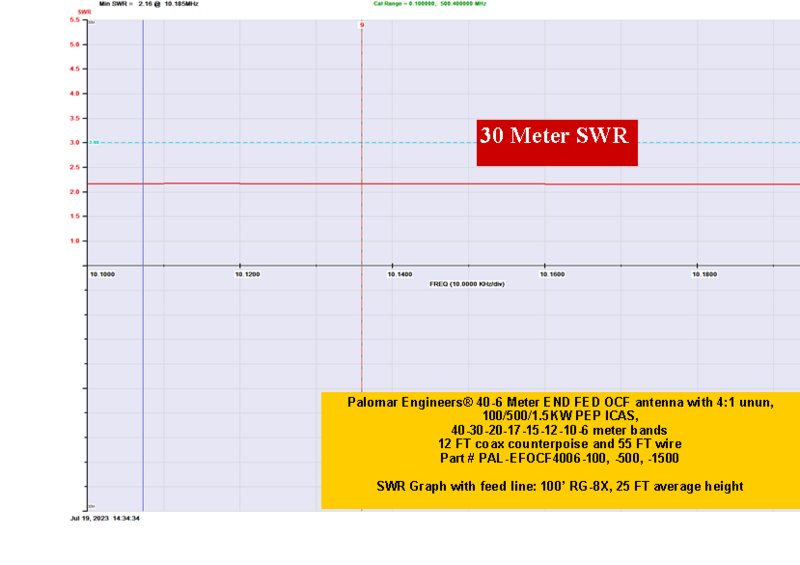Click the Part # PAL-EFOCF4006 line
The width and height of the screenshot is (800, 565).
click(559, 458)
